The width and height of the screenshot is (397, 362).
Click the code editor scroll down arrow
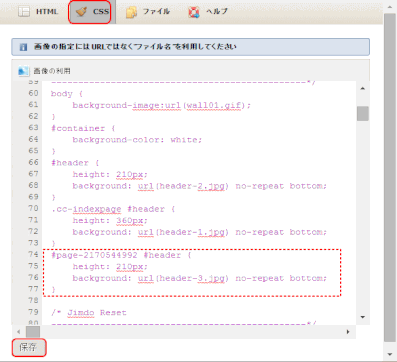[x=363, y=317]
